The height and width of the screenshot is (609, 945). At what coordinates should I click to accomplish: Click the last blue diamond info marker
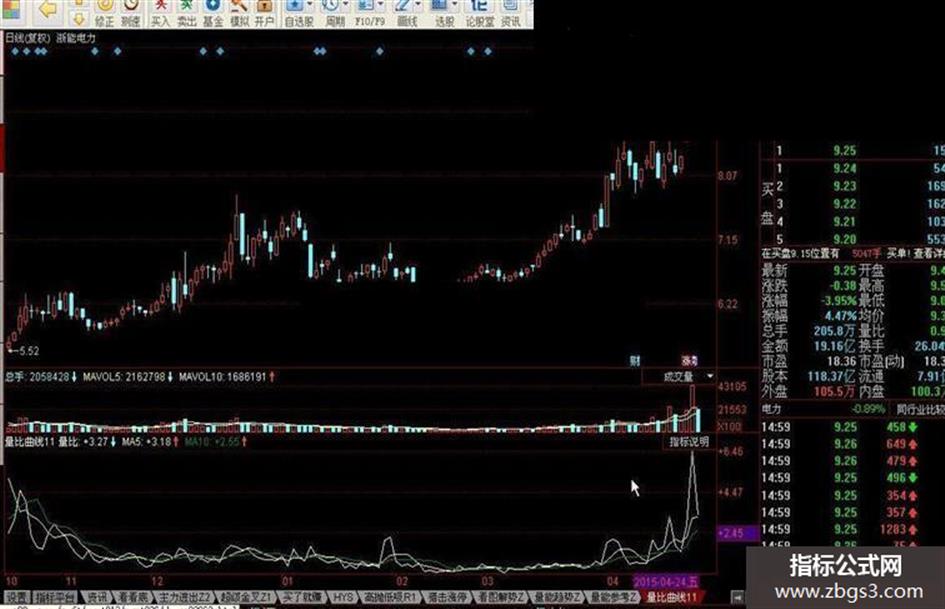488,51
